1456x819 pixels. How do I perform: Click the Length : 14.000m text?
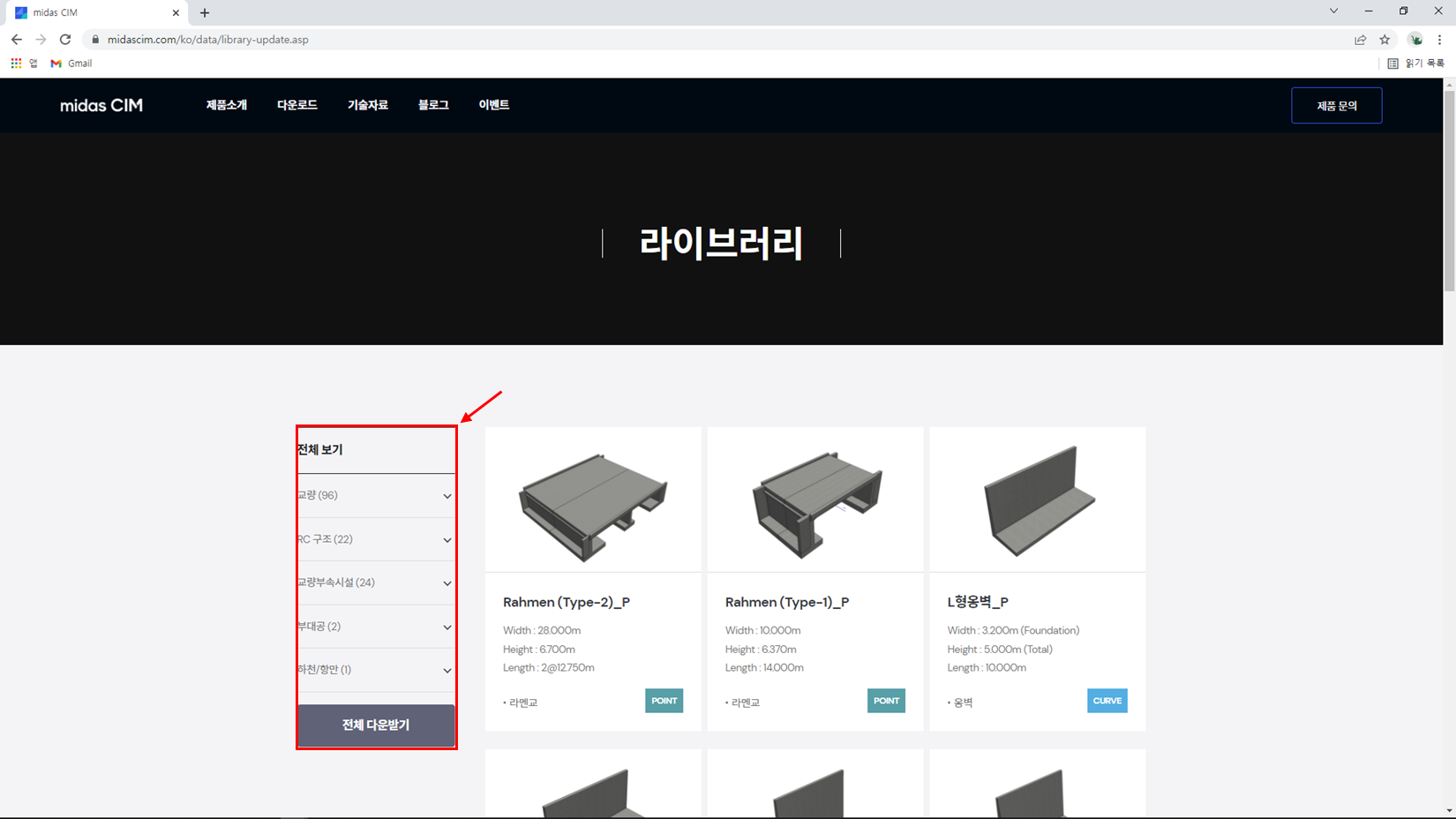coord(764,668)
